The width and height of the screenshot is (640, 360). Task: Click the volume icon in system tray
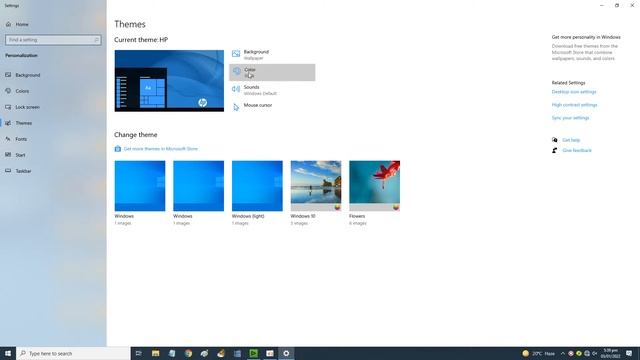point(595,353)
